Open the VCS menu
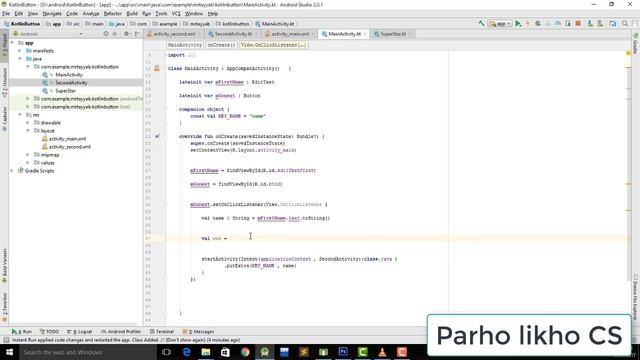The height and width of the screenshot is (360, 640). pos(176,13)
